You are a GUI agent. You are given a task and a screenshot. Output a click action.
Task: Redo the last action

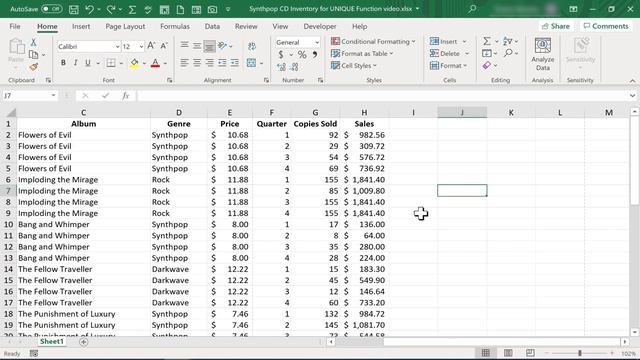[111, 9]
